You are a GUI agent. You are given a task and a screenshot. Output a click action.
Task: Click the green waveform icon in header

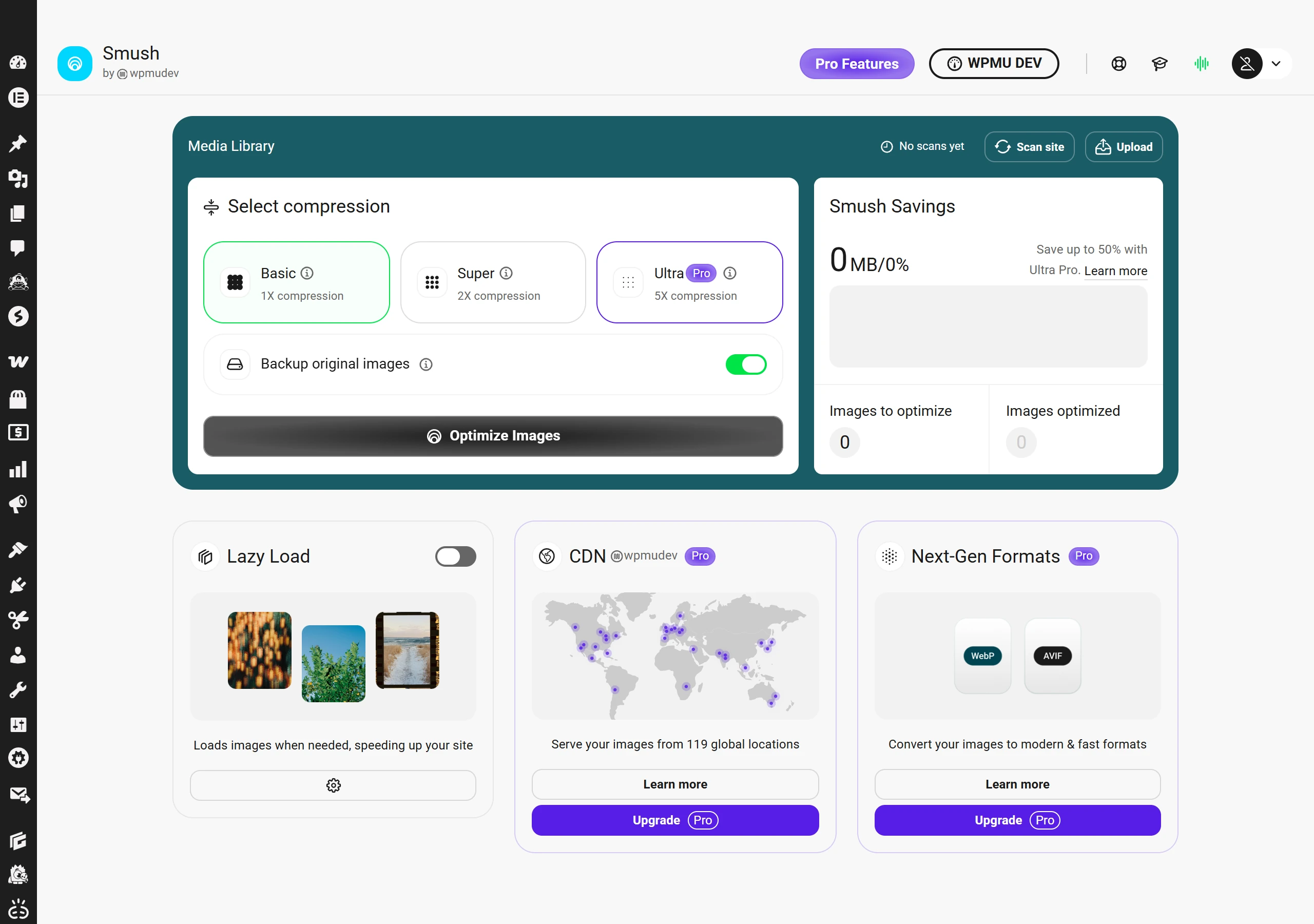coord(1201,64)
